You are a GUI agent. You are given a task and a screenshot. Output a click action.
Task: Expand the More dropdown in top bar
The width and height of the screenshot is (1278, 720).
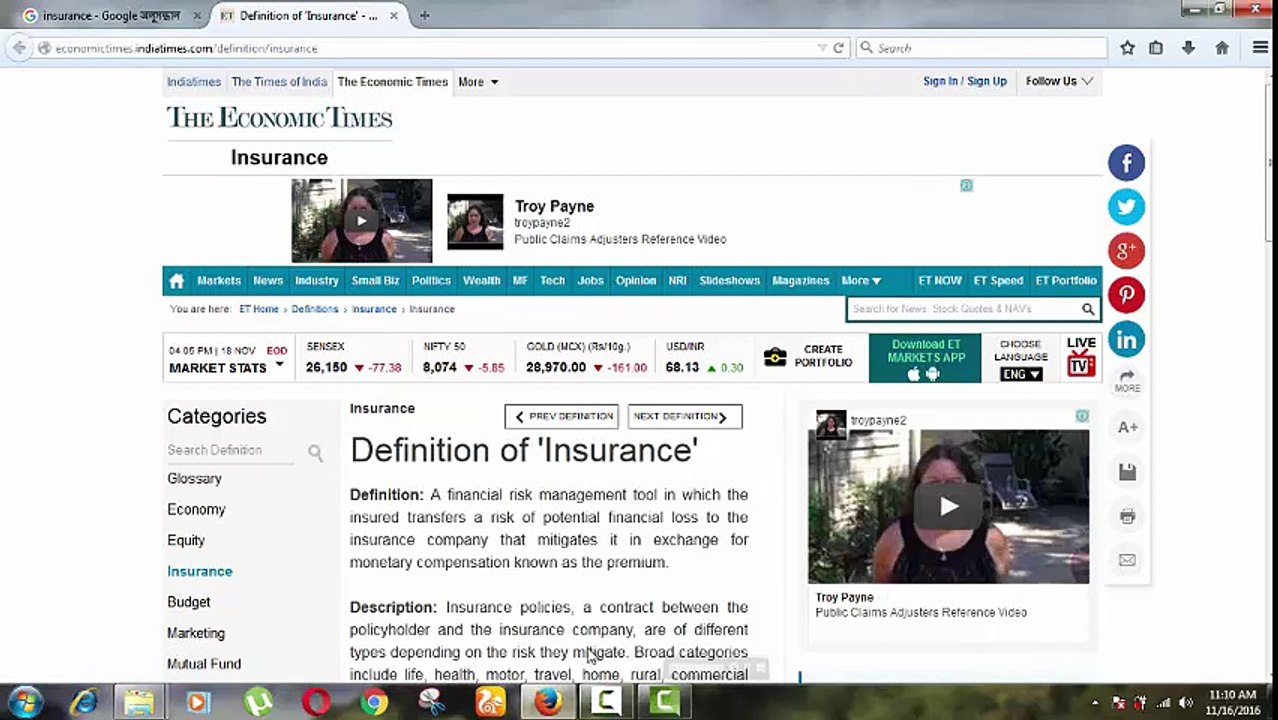[478, 82]
